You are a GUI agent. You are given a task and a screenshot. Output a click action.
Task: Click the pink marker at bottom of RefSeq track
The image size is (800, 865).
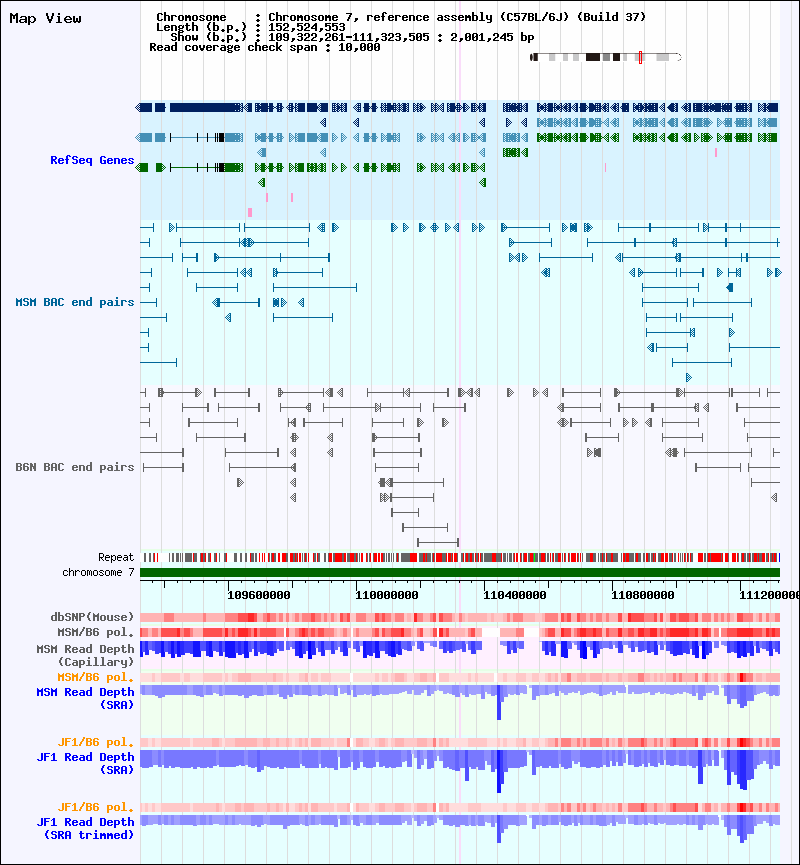click(250, 212)
